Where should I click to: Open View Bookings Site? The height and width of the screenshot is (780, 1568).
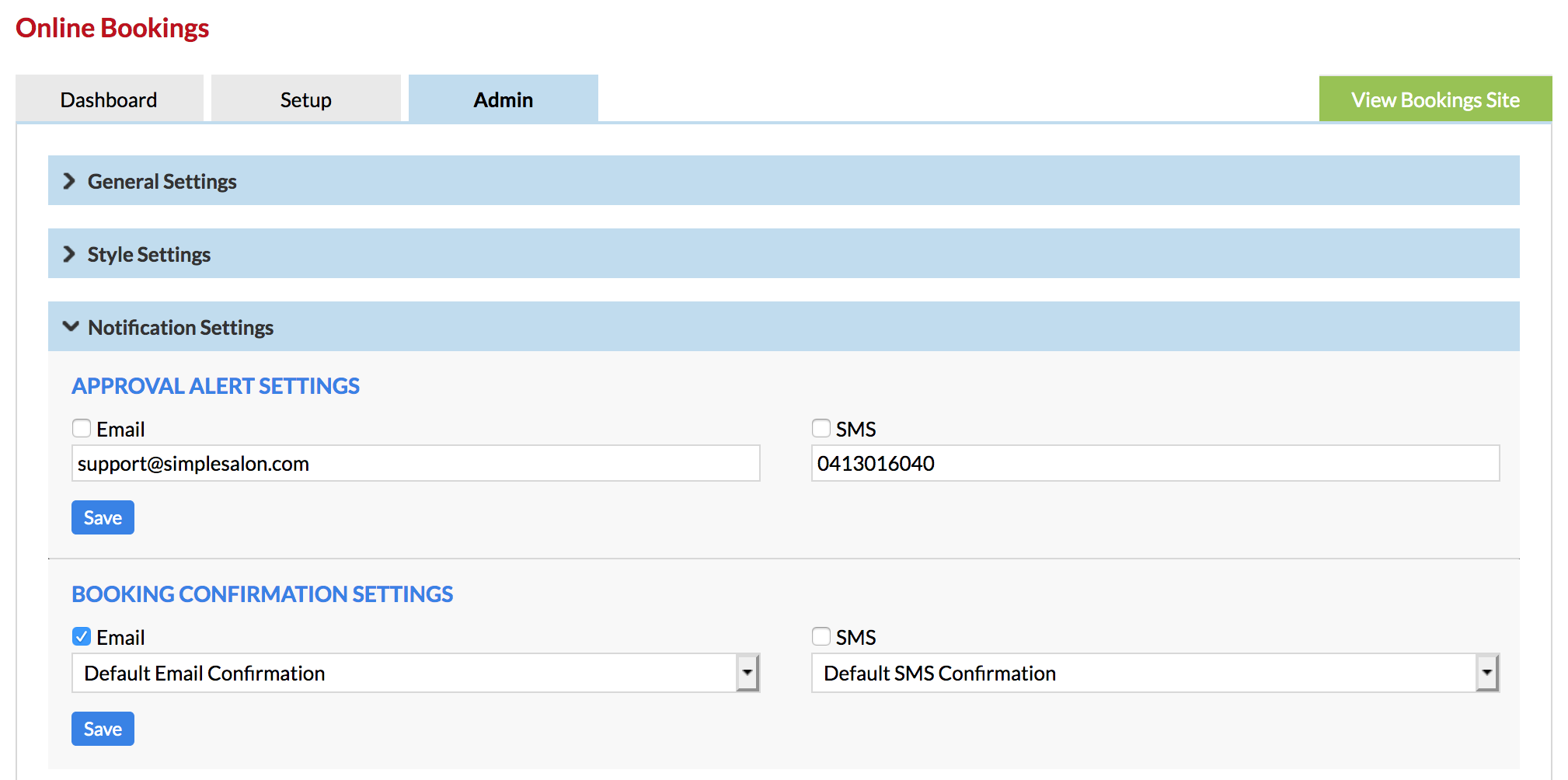point(1435,99)
